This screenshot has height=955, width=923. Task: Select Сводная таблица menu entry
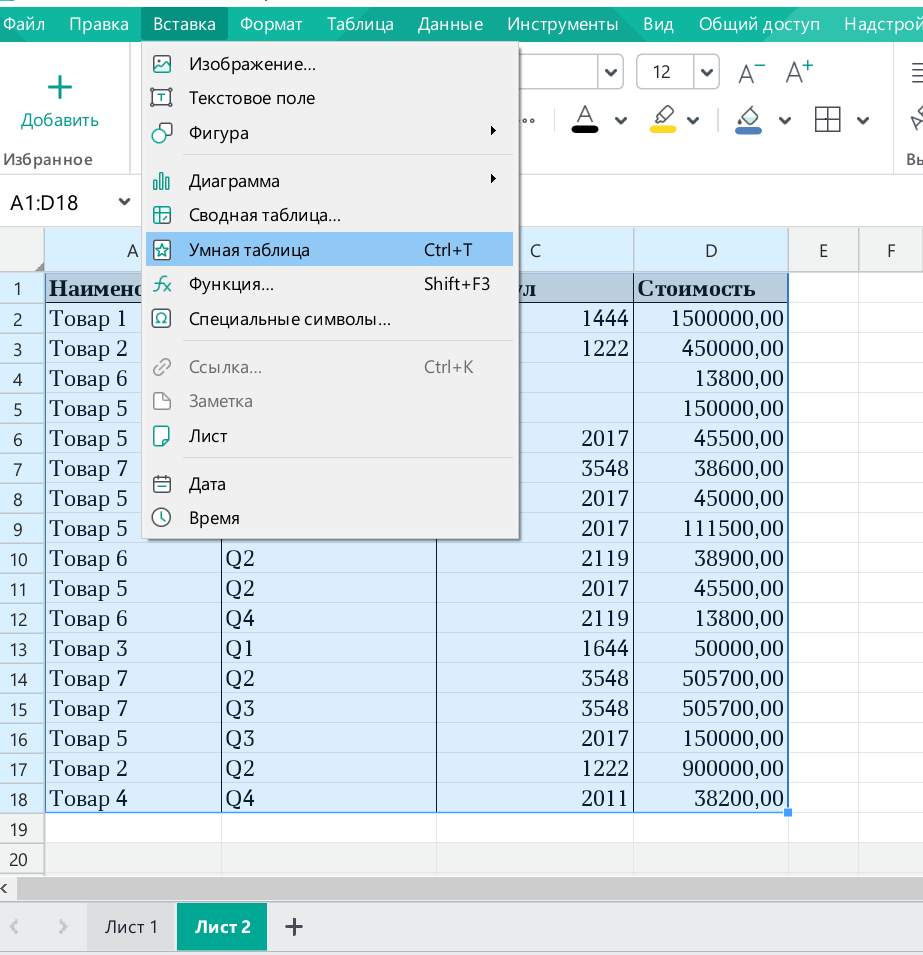coord(265,215)
